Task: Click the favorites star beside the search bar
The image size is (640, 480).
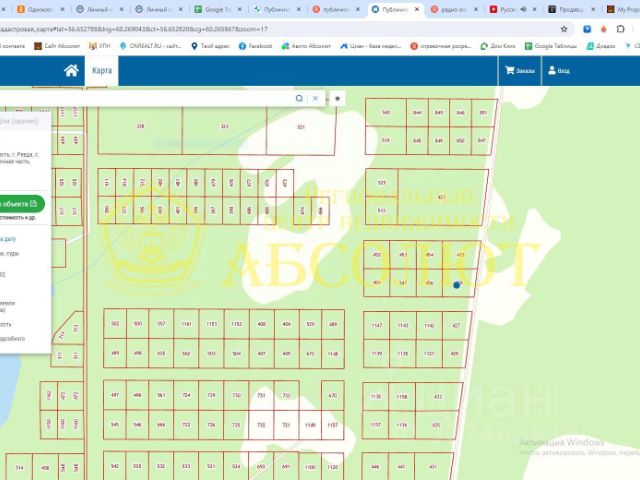Action: [x=337, y=98]
